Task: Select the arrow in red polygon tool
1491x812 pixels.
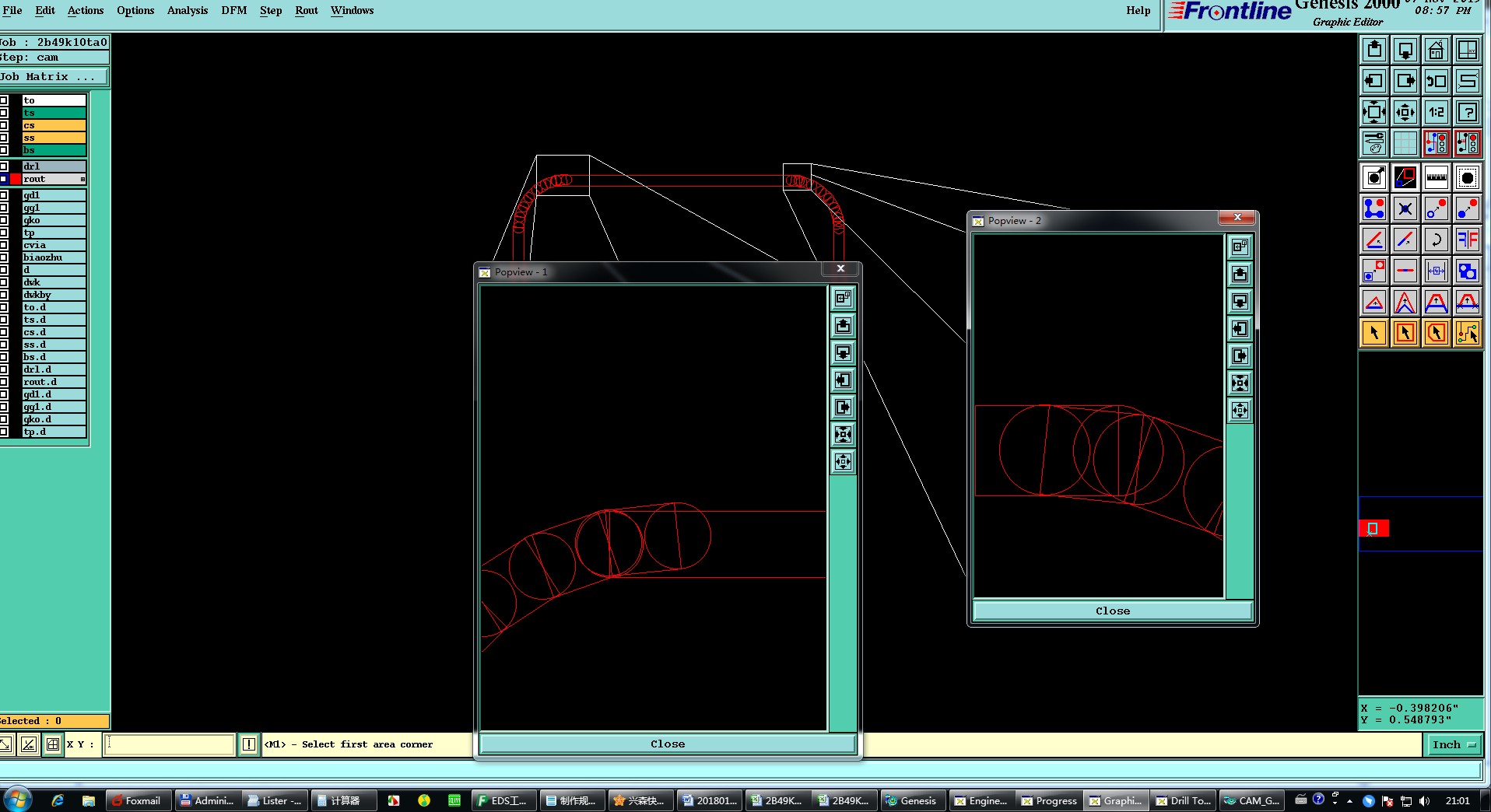Action: tap(1437, 333)
